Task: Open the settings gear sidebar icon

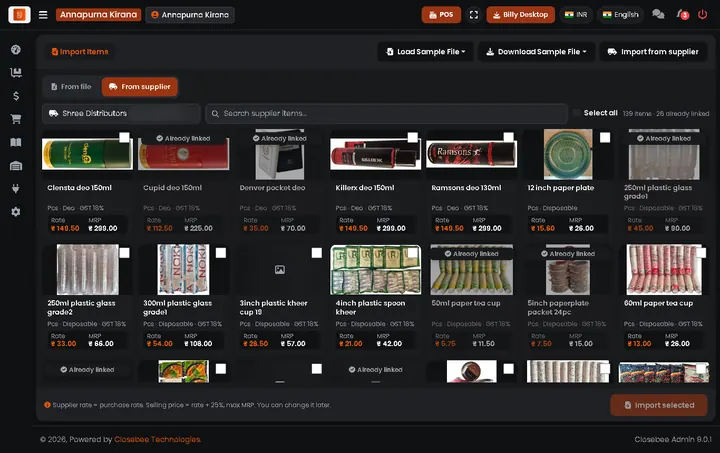Action: pyautogui.click(x=16, y=212)
